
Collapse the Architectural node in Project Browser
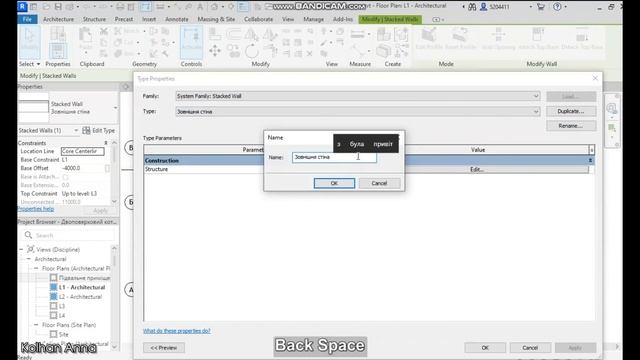point(29,259)
